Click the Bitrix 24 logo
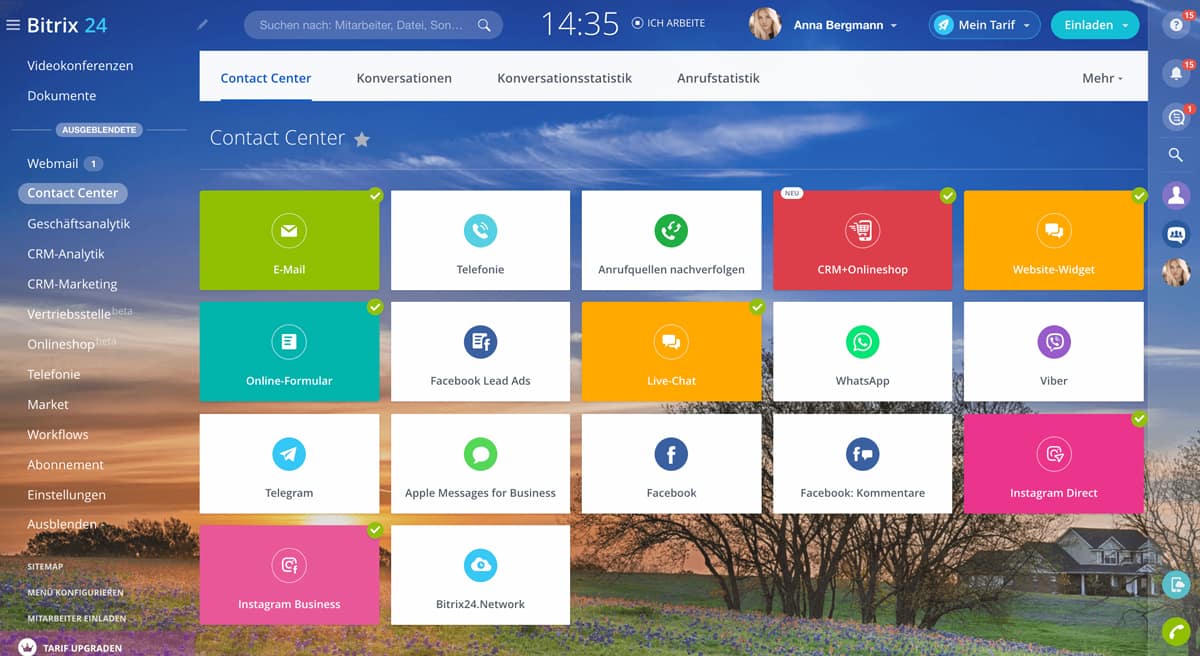1200x656 pixels. click(66, 25)
